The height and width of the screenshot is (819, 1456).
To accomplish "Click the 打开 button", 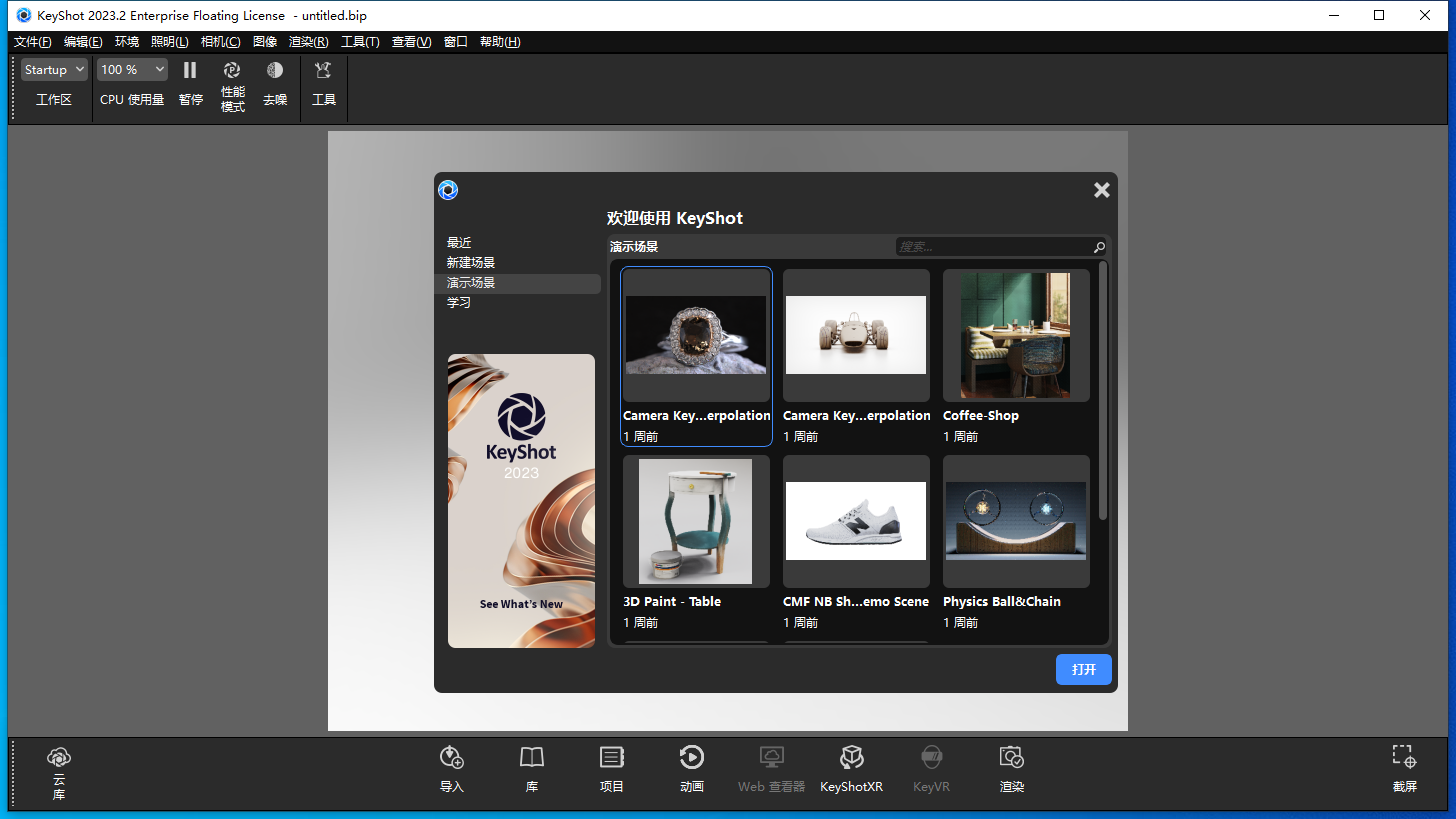I will [1084, 670].
